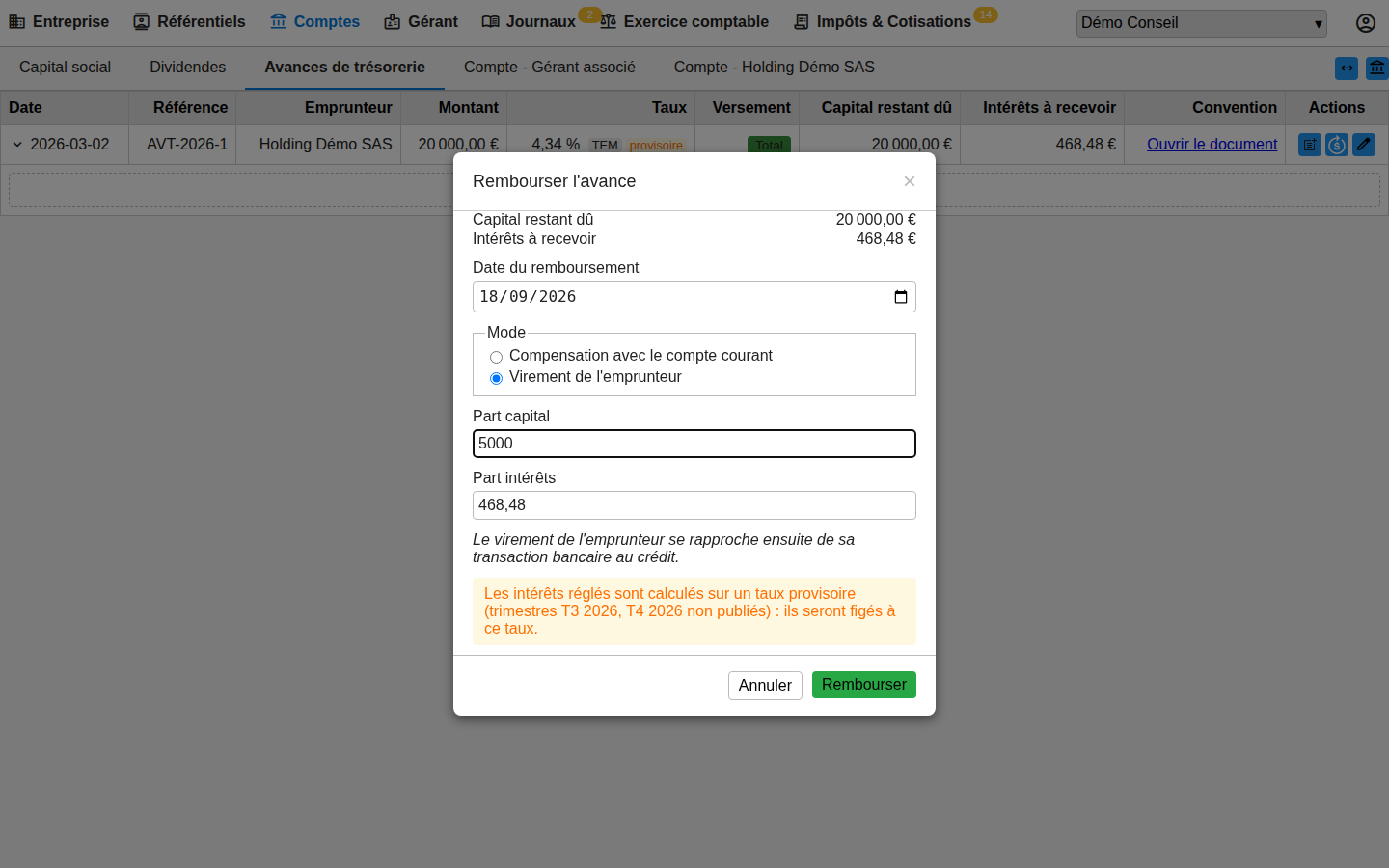
Task: Switch to the Dividendes tab
Action: click(x=187, y=68)
